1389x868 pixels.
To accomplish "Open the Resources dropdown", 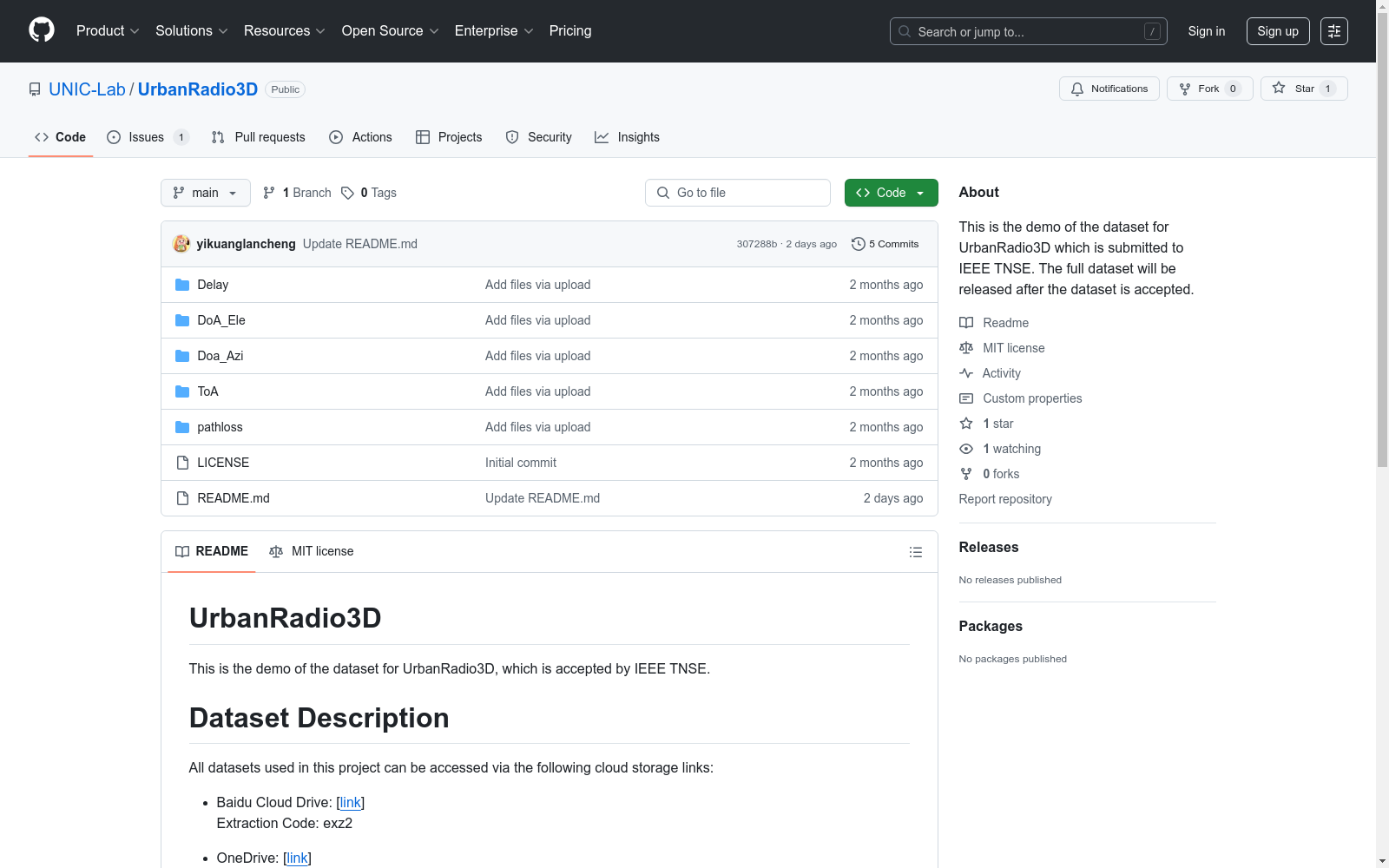I will pyautogui.click(x=285, y=30).
